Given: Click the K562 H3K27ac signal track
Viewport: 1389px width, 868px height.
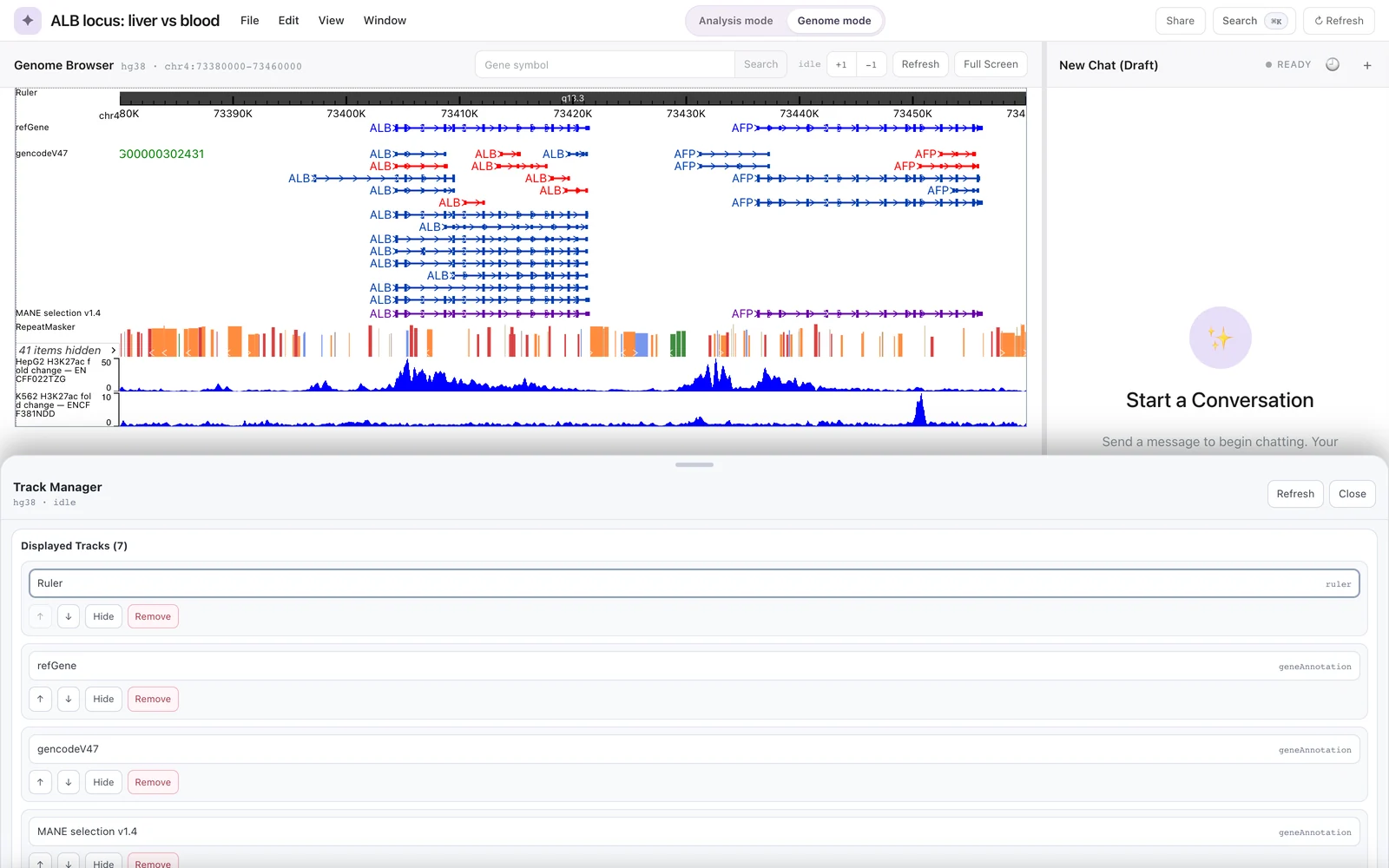Looking at the screenshot, I should coord(573,409).
